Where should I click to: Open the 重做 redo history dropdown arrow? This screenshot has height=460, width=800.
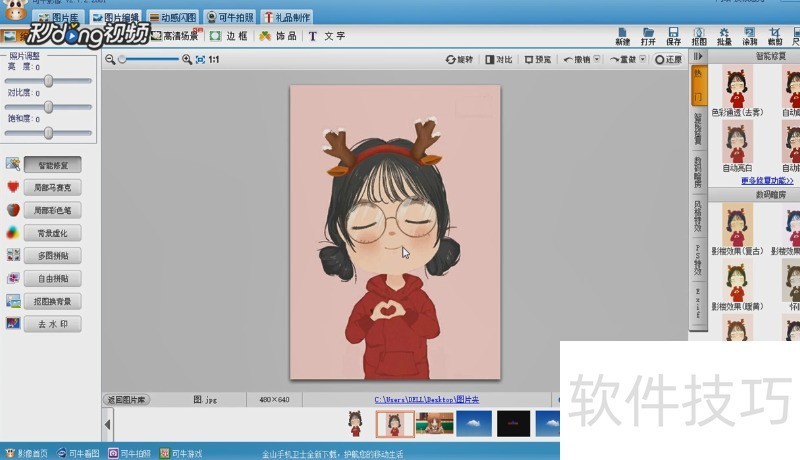pyautogui.click(x=643, y=59)
